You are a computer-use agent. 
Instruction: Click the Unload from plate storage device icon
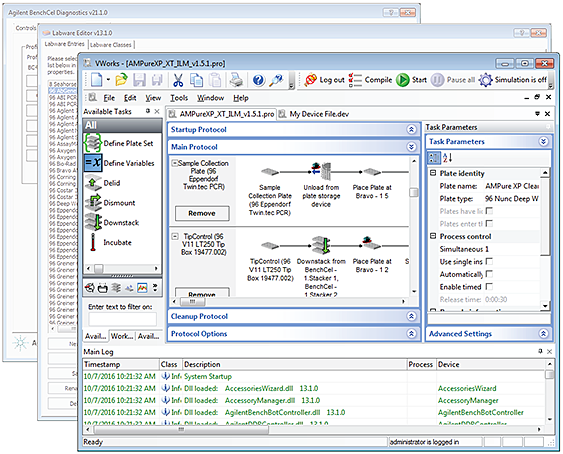[x=321, y=172]
